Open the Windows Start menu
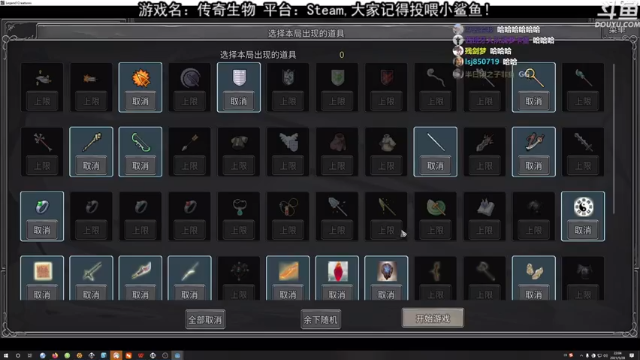Image resolution: width=640 pixels, height=360 pixels. coord(6,356)
